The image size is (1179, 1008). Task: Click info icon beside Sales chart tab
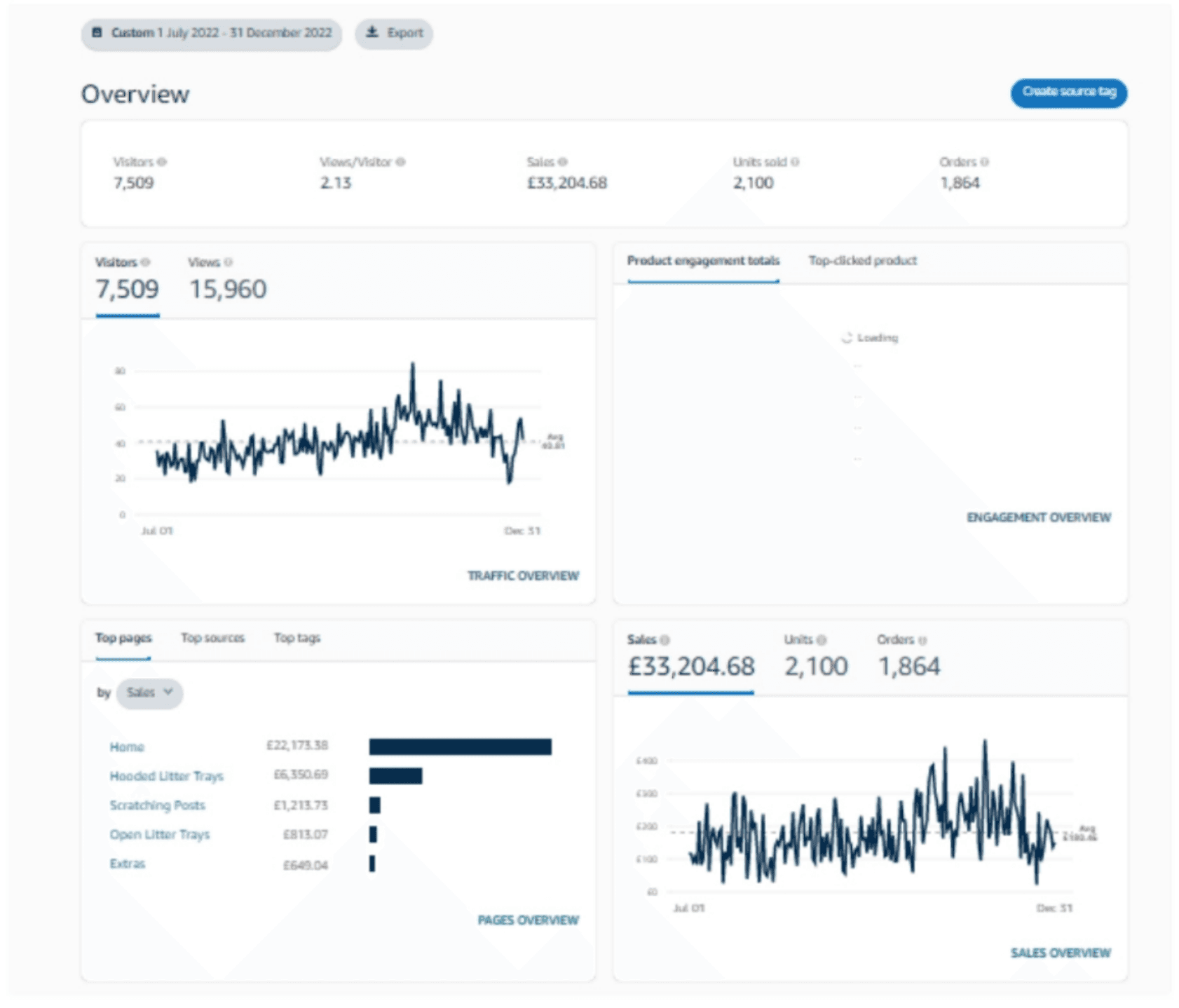tap(665, 640)
